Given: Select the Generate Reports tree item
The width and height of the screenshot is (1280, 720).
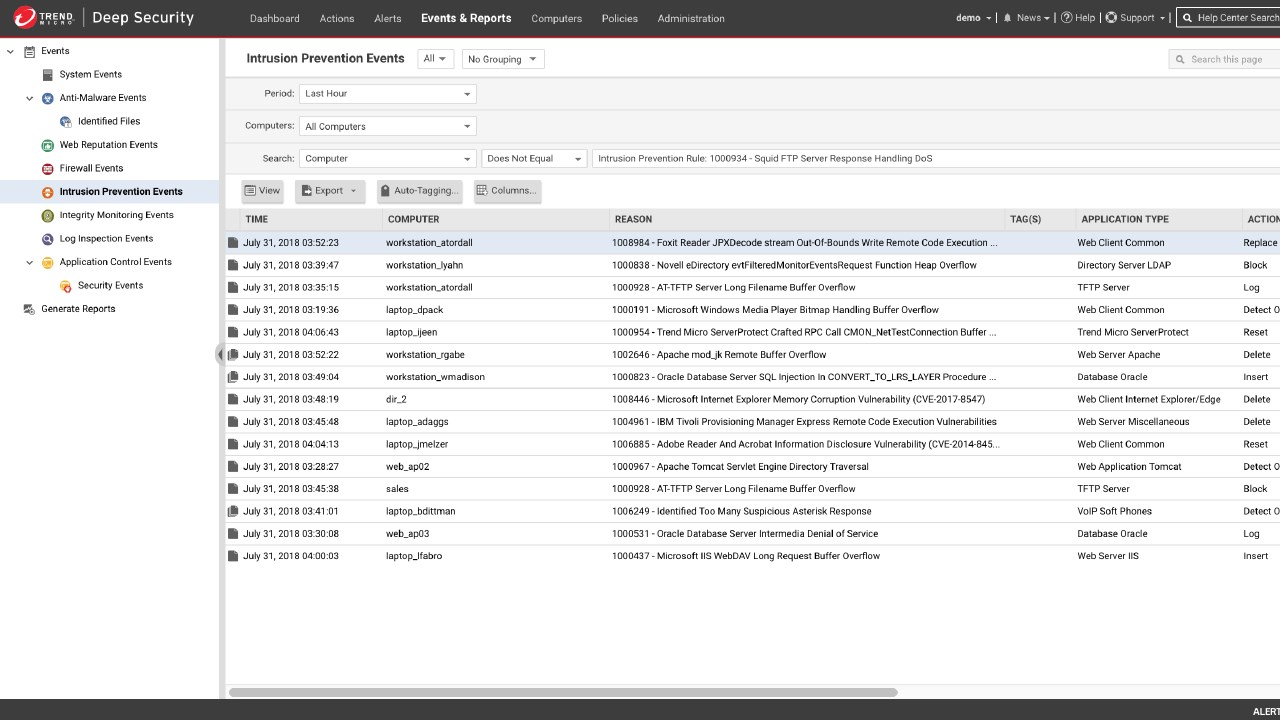Looking at the screenshot, I should click(x=78, y=309).
